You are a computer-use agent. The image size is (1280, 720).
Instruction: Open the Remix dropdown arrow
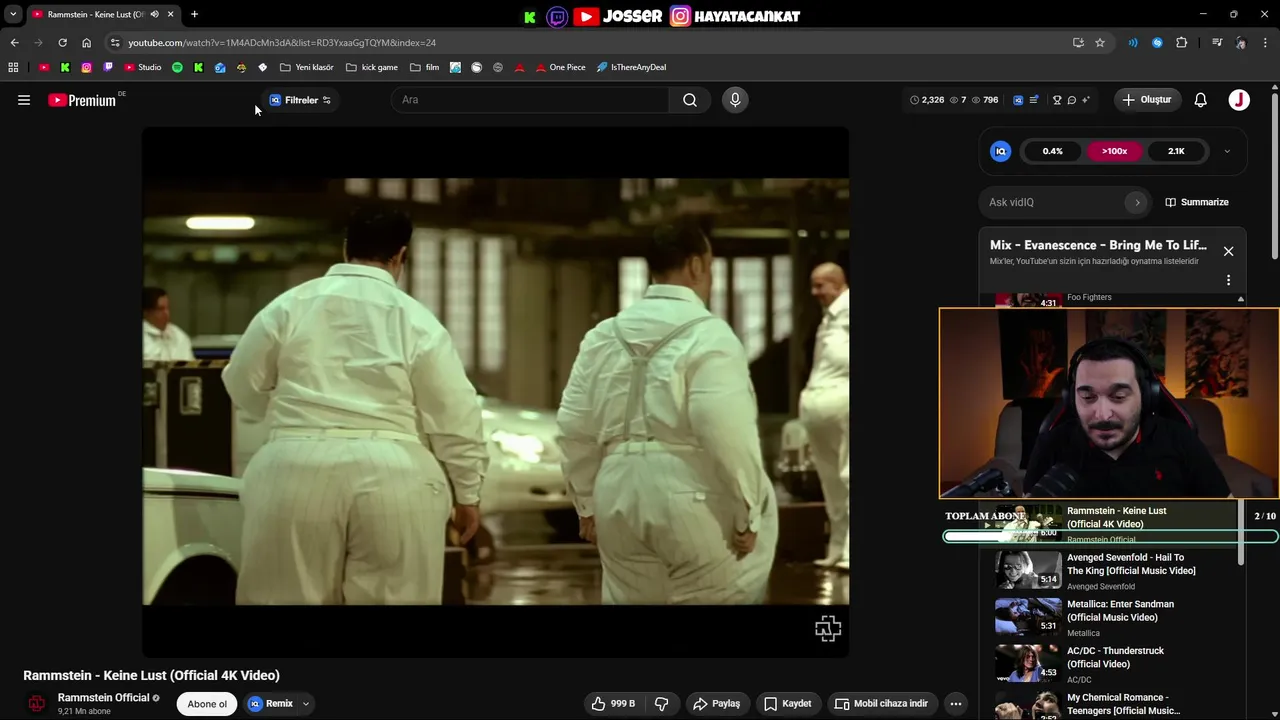[x=306, y=704]
